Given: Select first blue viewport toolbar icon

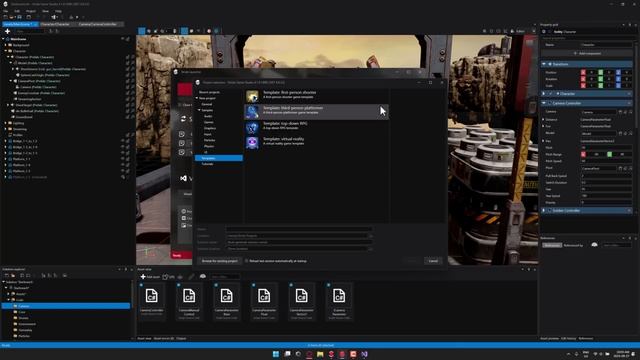Looking at the screenshot, I should (142, 31).
